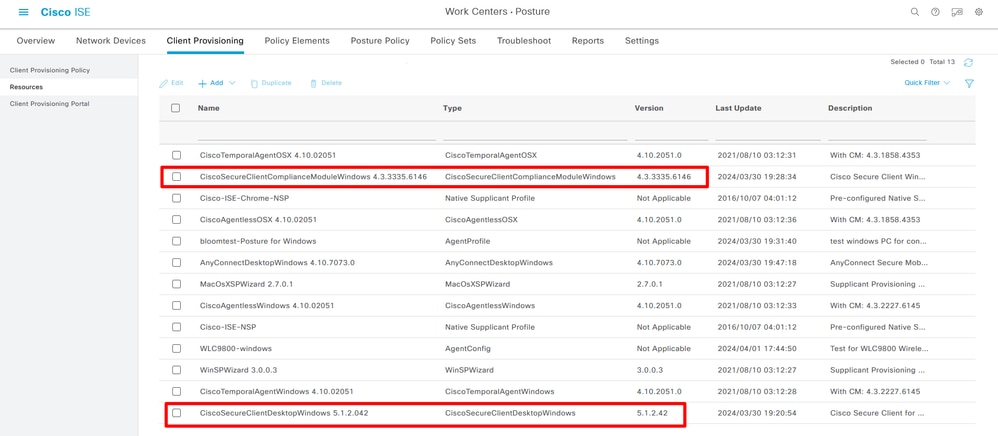Check the CiscoAgentlessOSX 4.10.02051 row
This screenshot has height=436, width=998.
pos(176,220)
